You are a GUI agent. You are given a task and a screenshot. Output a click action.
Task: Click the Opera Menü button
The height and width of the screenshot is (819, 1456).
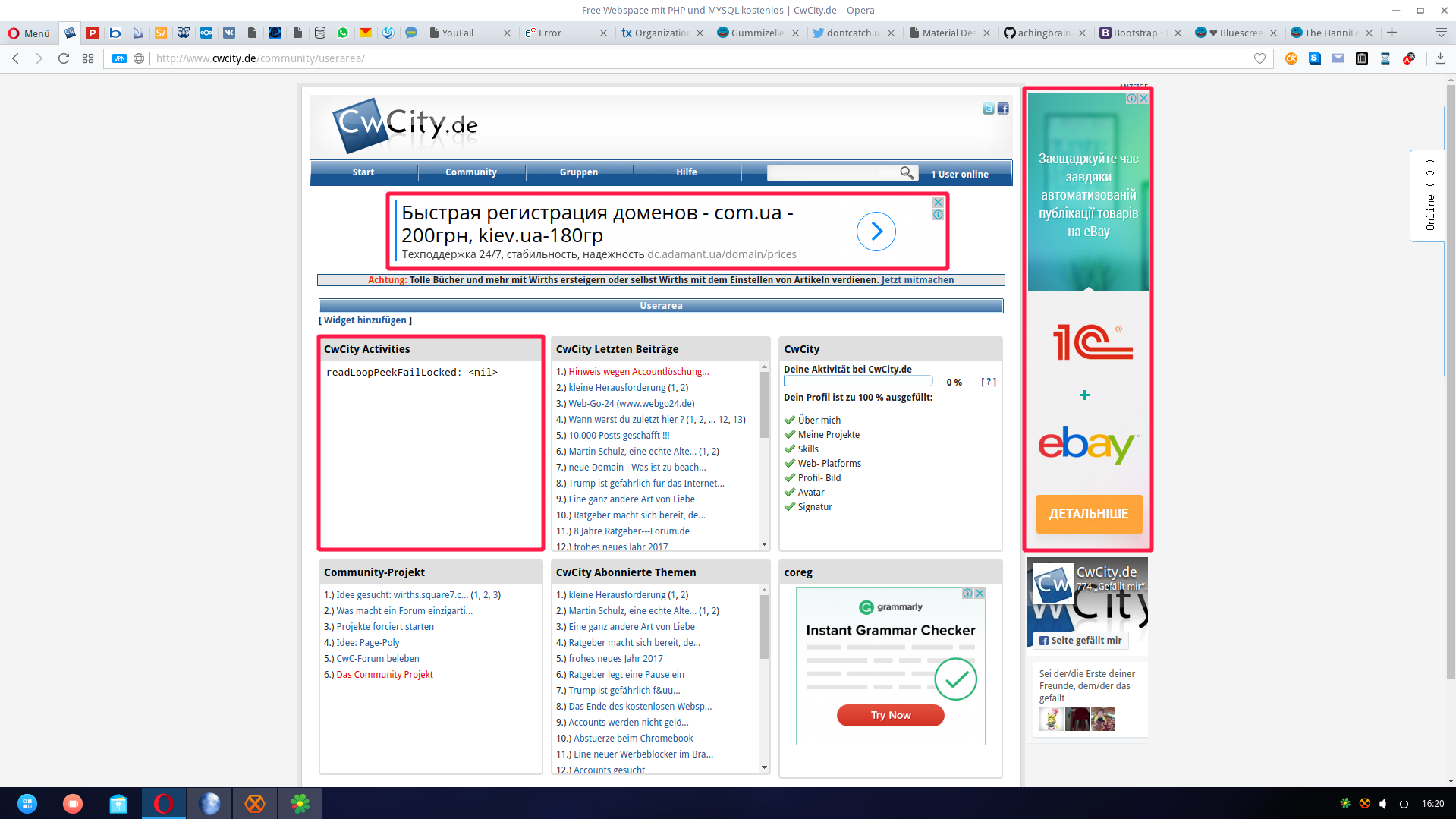tap(29, 33)
